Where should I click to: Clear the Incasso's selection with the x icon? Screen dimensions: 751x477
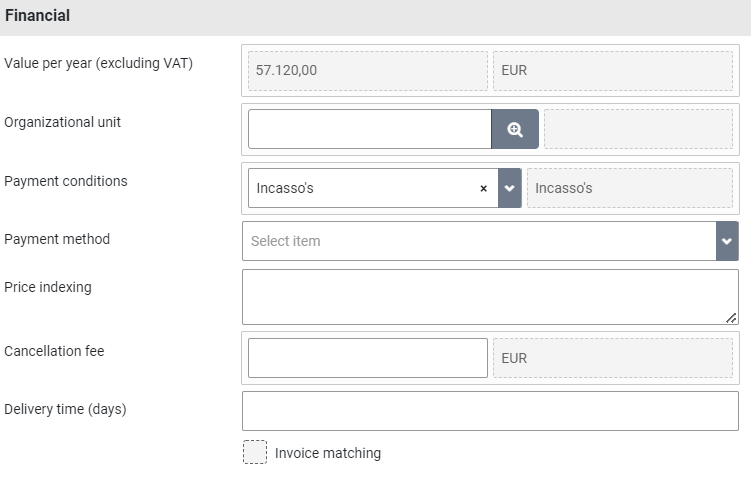484,188
